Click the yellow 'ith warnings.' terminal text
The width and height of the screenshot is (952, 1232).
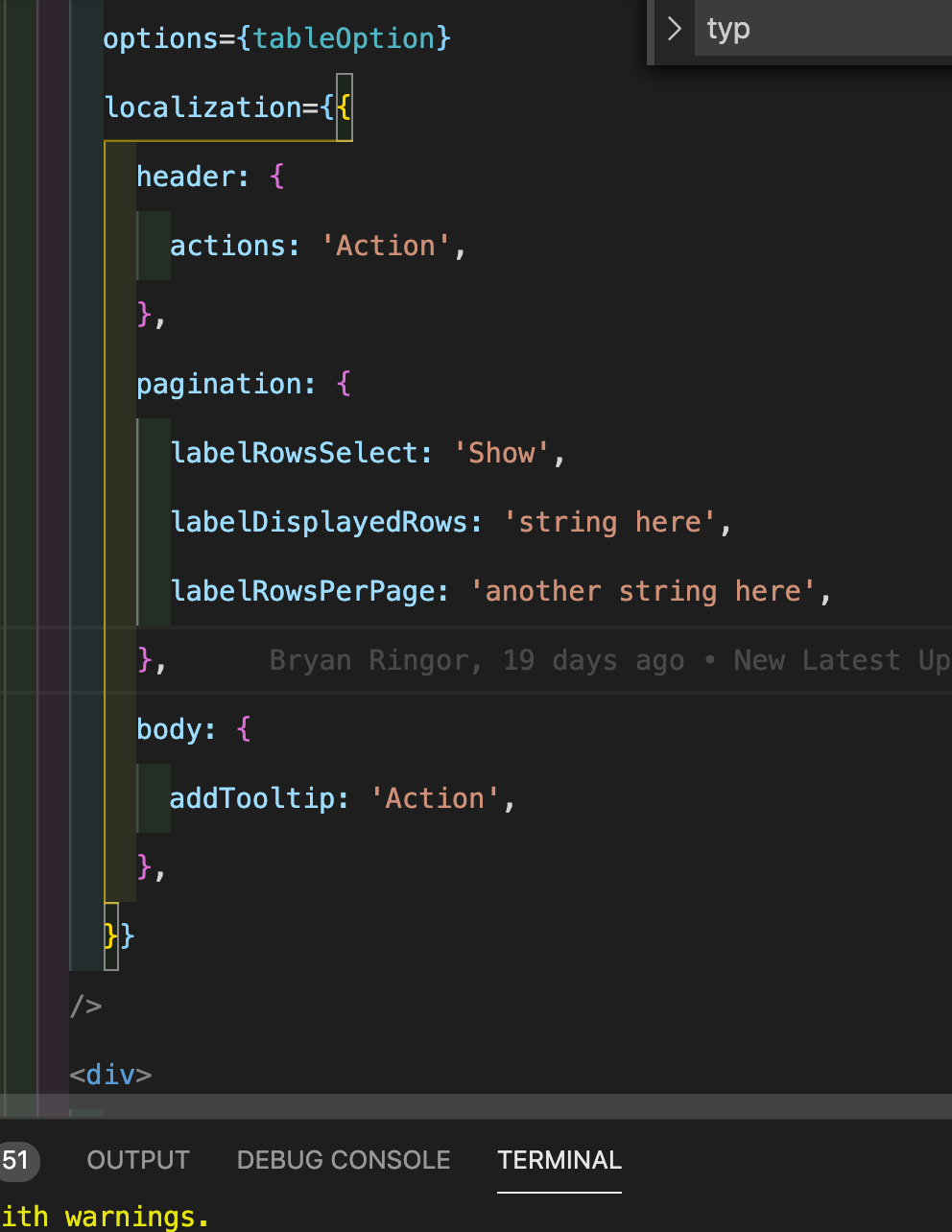click(106, 1216)
